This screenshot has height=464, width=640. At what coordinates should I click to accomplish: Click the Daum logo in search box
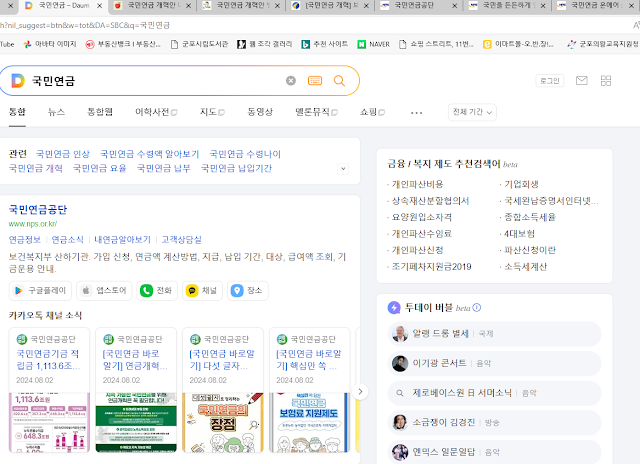[x=18, y=81]
